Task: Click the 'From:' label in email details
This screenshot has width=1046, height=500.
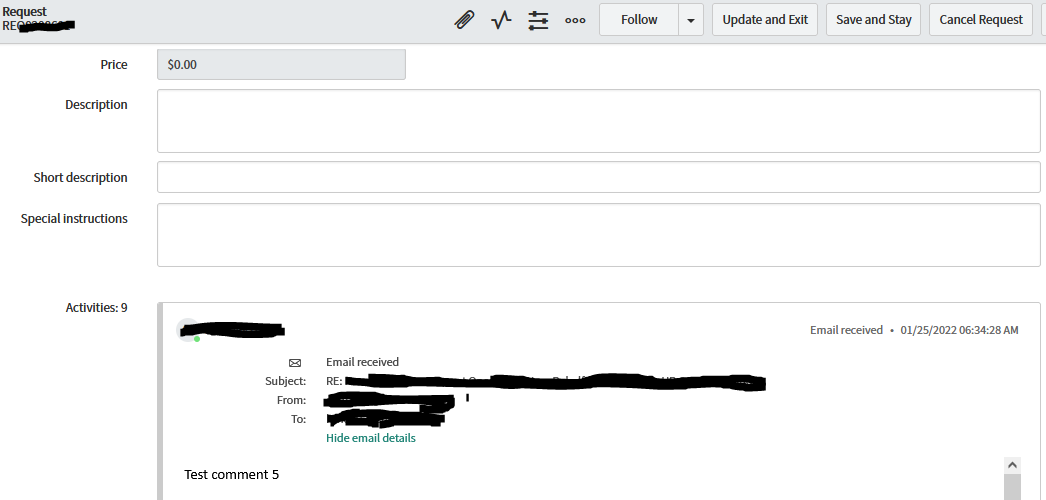Action: click(x=292, y=400)
